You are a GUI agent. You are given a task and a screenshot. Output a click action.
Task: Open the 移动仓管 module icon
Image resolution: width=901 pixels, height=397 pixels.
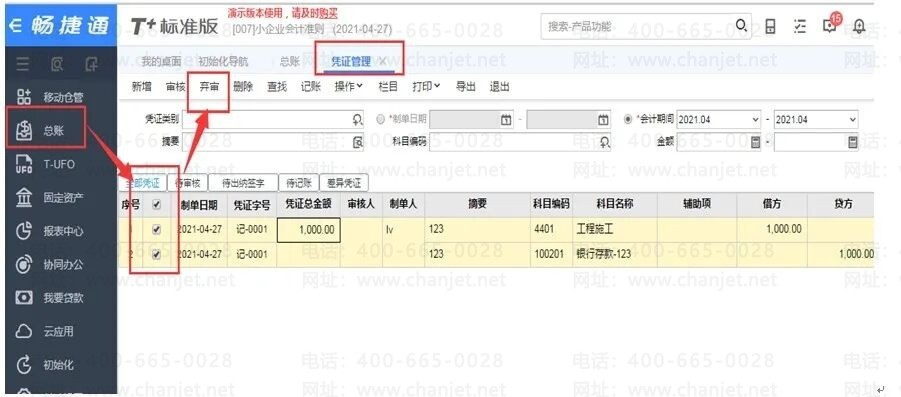[24, 97]
